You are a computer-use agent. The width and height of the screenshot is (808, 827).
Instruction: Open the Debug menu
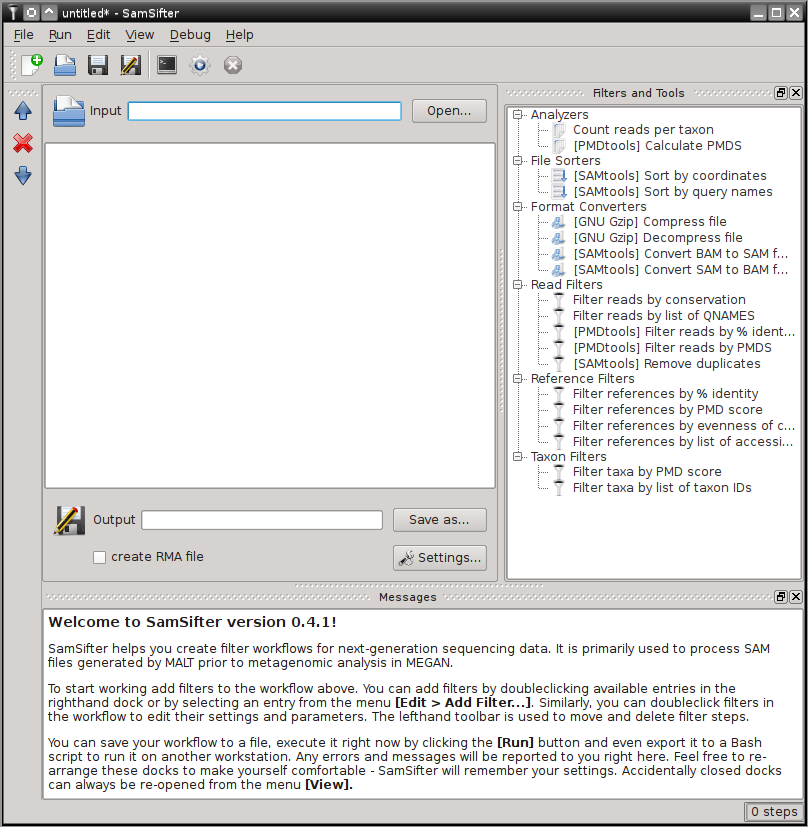click(x=190, y=34)
